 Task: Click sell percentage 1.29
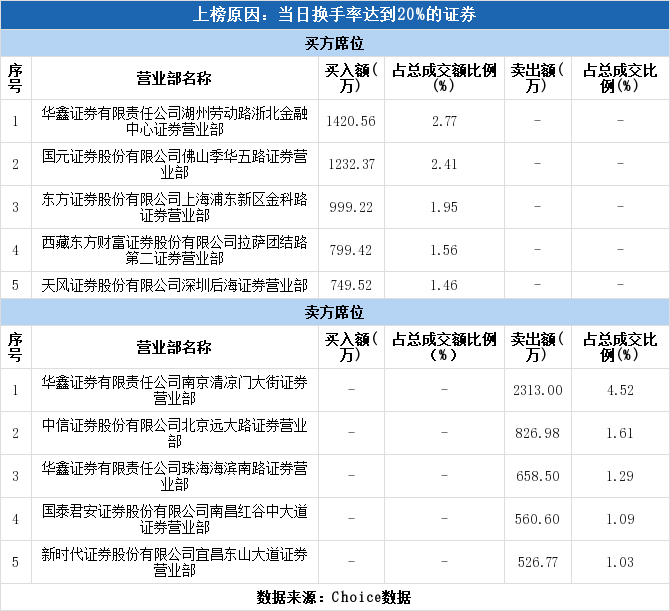(620, 476)
